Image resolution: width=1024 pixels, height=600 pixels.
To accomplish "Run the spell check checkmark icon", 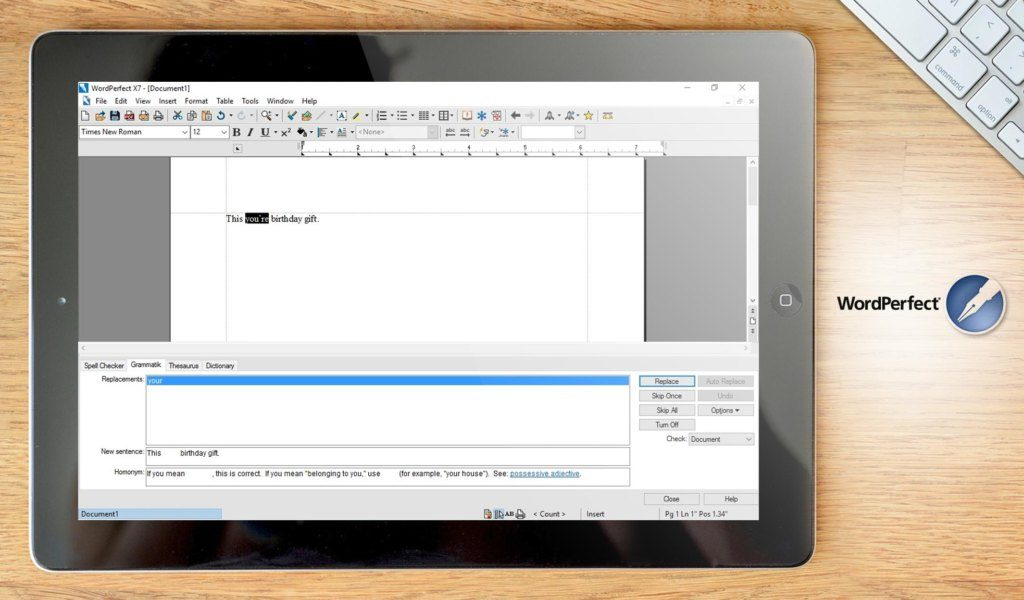I will [291, 116].
